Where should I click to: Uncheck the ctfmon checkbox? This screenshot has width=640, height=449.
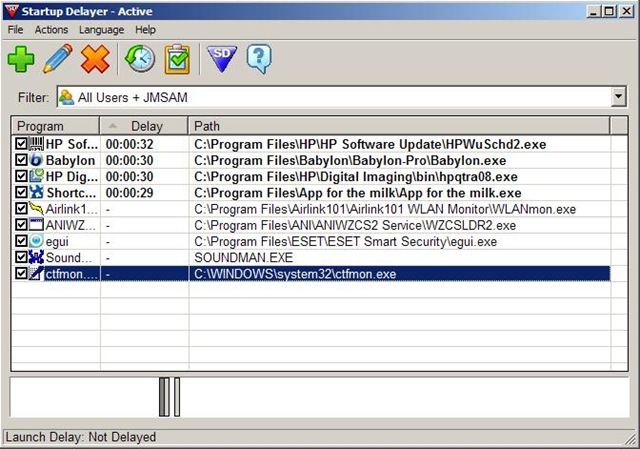coord(21,273)
